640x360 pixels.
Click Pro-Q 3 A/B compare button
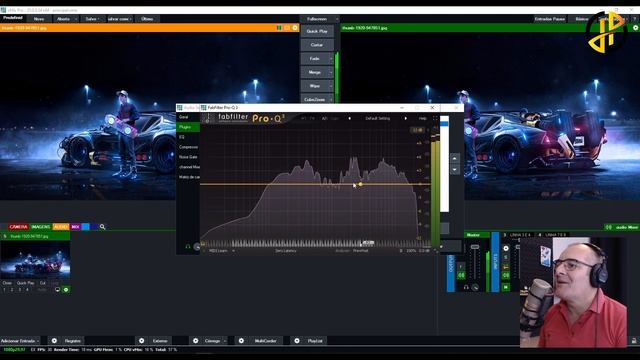point(324,118)
